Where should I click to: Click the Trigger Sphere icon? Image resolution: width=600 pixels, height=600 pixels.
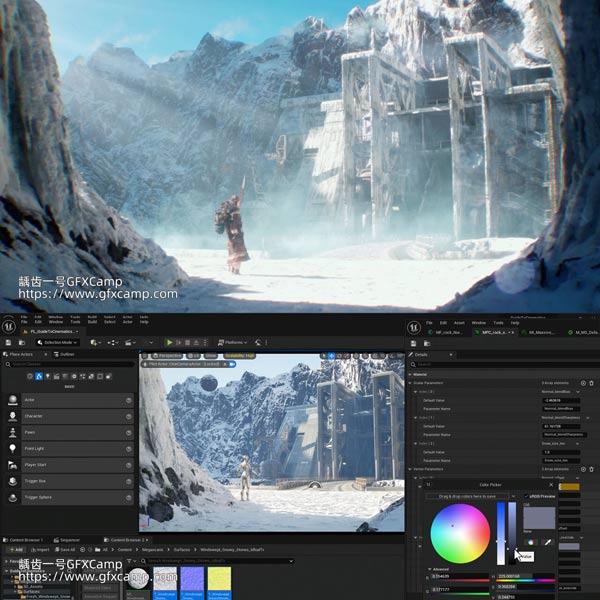point(13,497)
